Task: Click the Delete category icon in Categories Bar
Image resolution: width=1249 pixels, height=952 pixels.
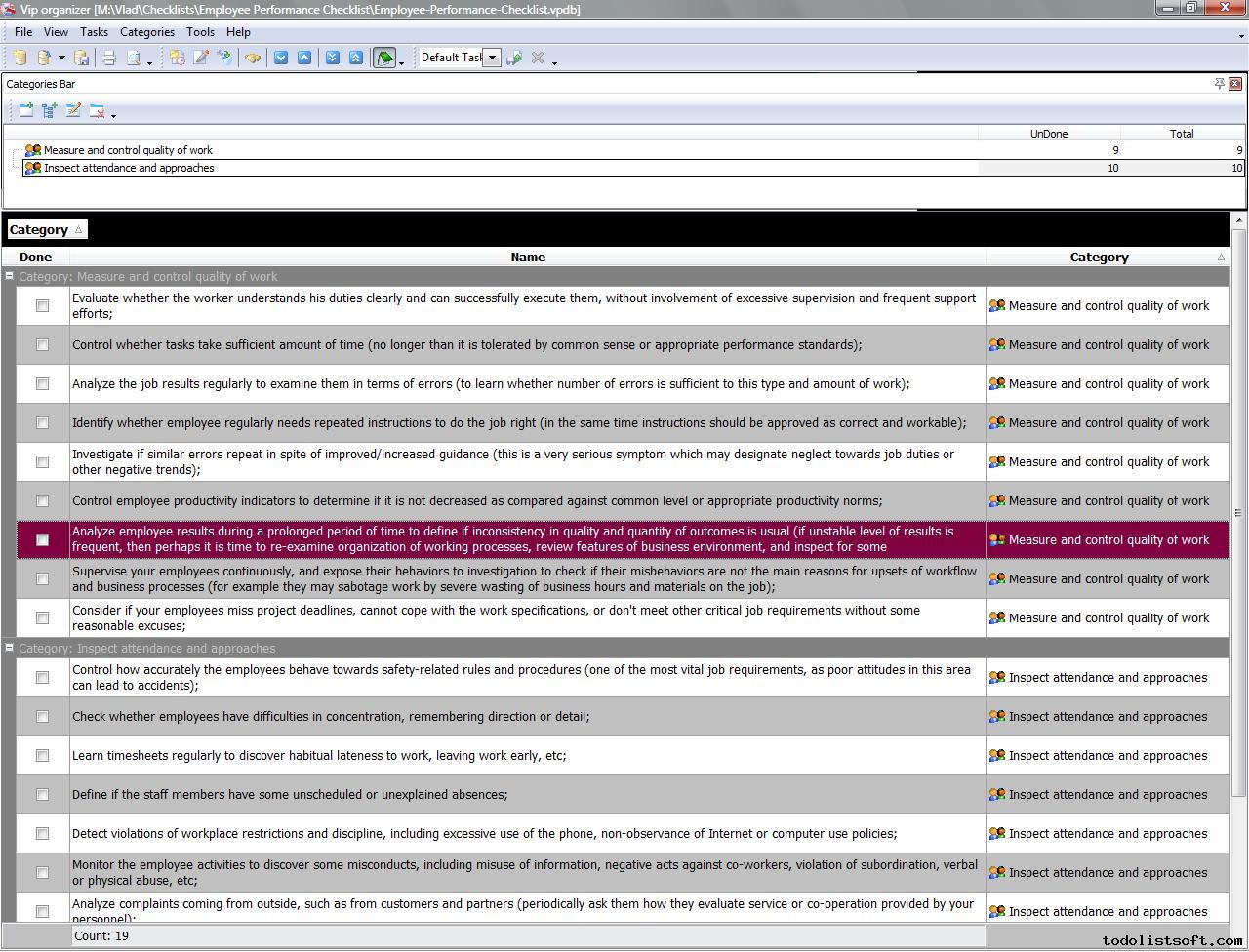Action: pos(97,111)
